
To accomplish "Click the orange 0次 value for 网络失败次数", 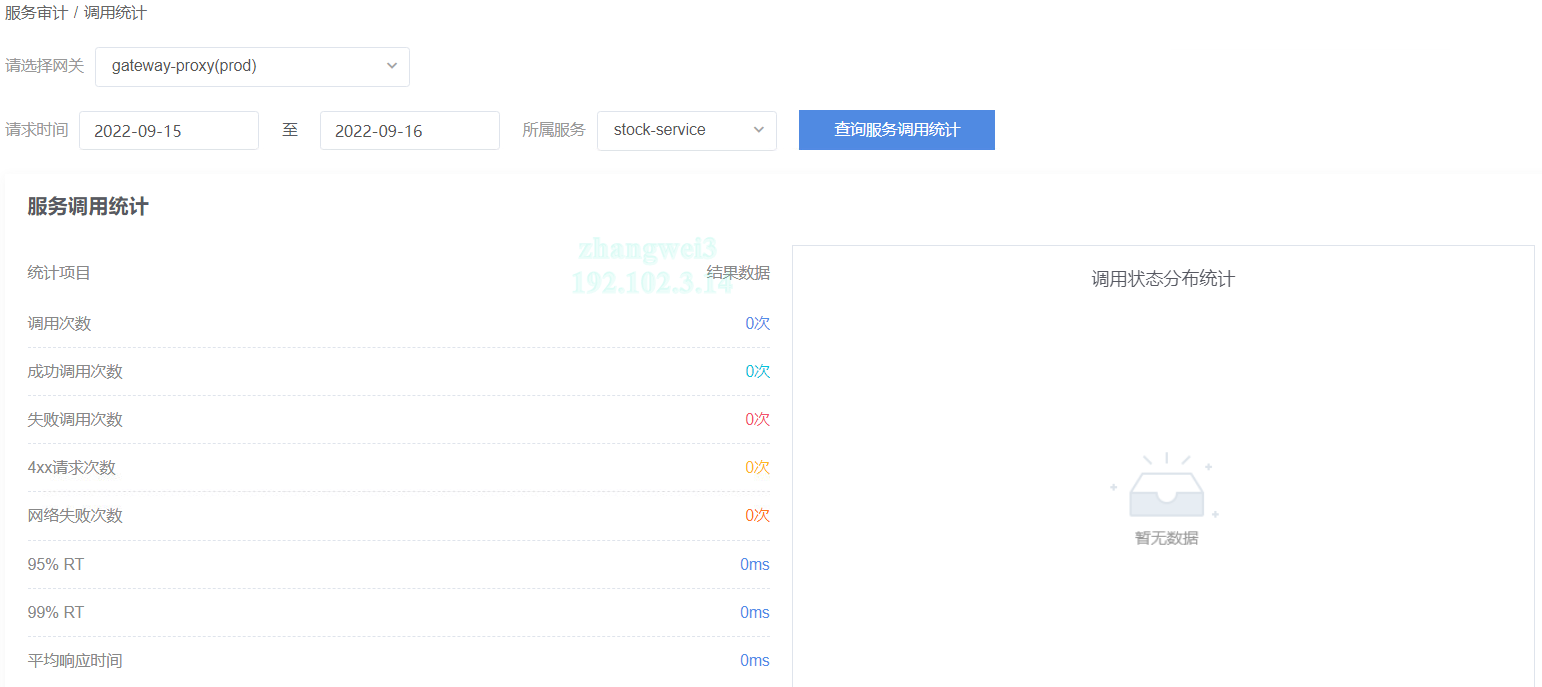I will tap(757, 515).
